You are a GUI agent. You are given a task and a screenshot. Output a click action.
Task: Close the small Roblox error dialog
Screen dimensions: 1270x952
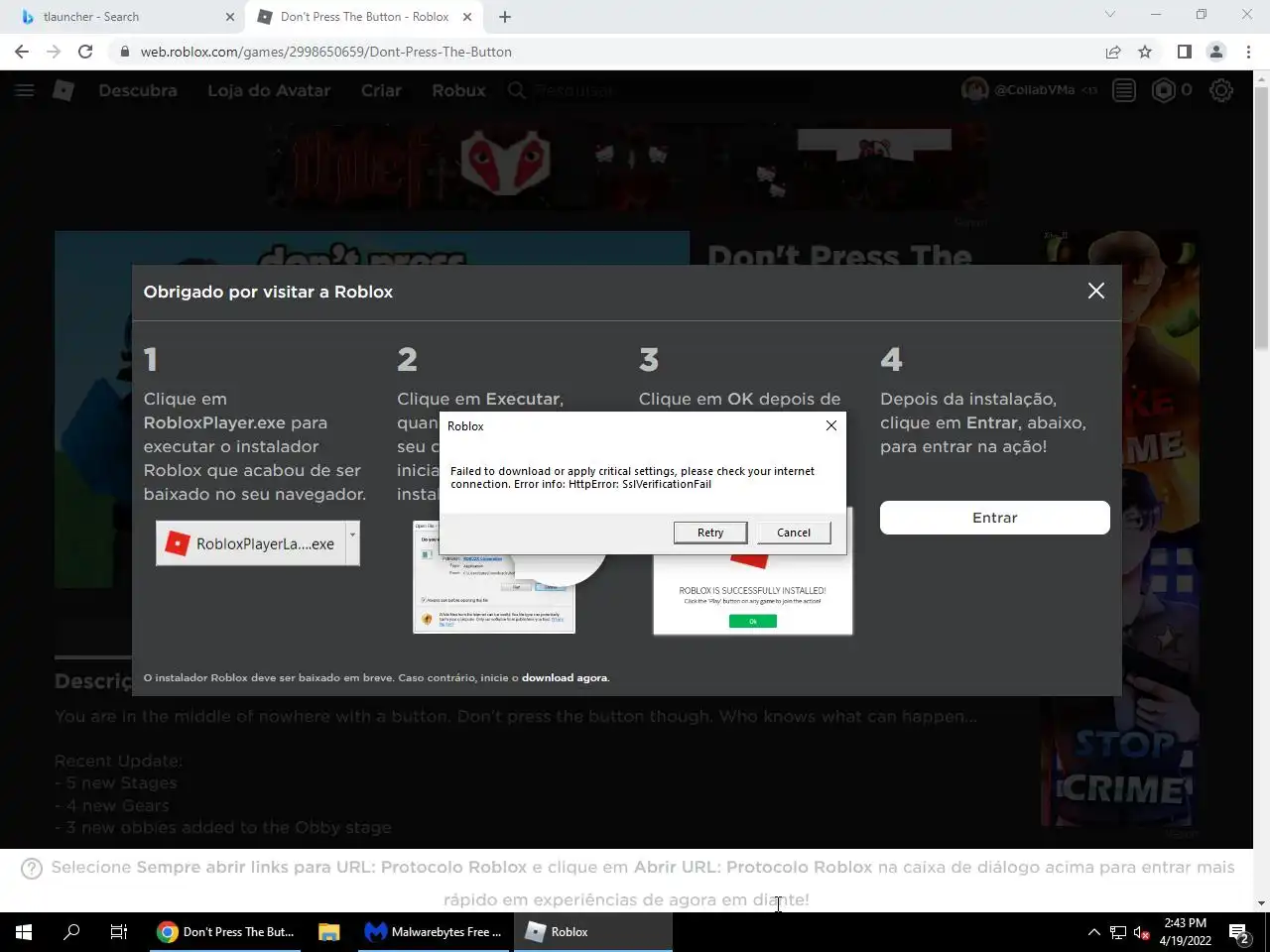click(x=831, y=425)
